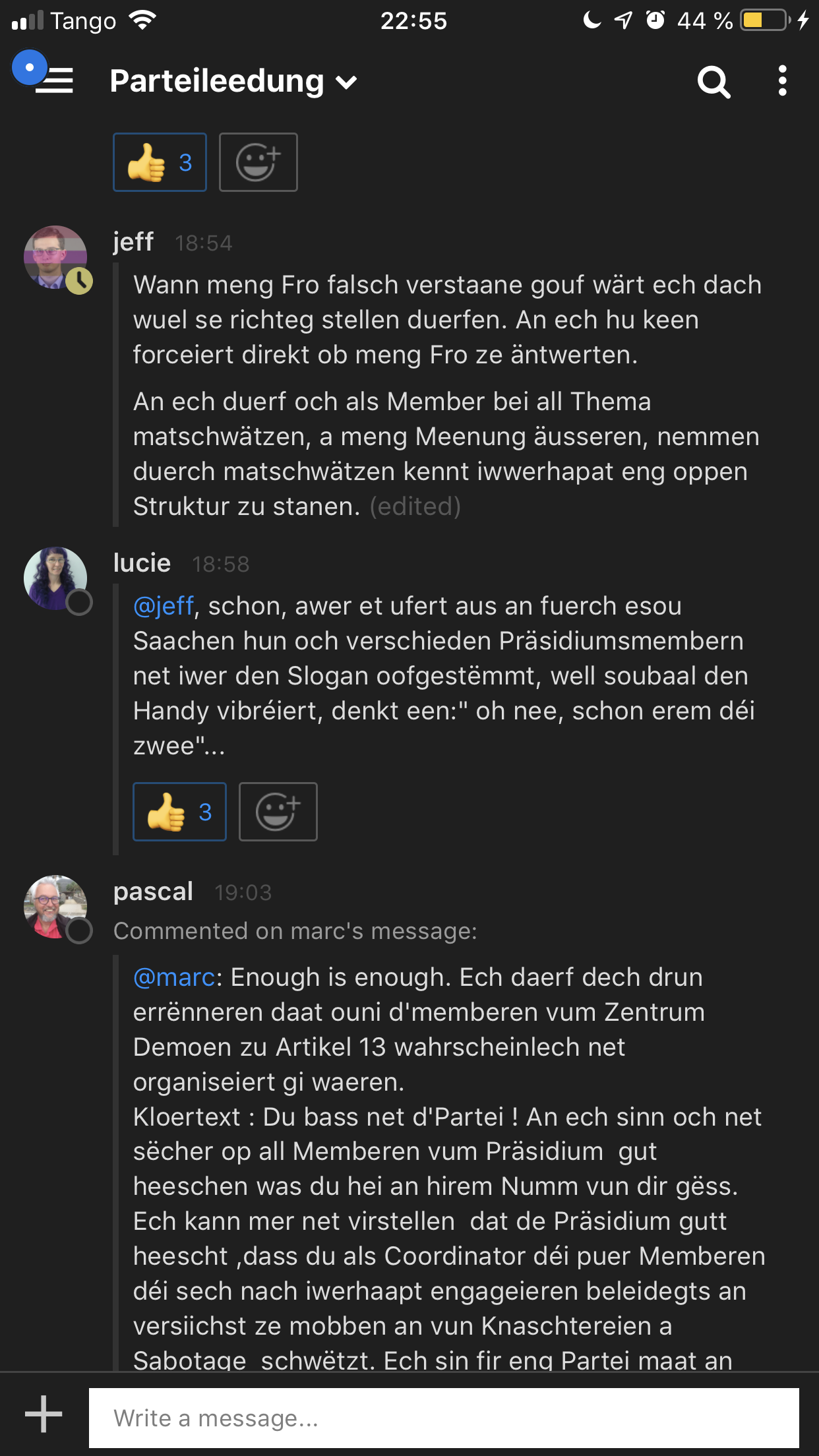Tap the @jeff mention link
819x1456 pixels.
click(164, 606)
